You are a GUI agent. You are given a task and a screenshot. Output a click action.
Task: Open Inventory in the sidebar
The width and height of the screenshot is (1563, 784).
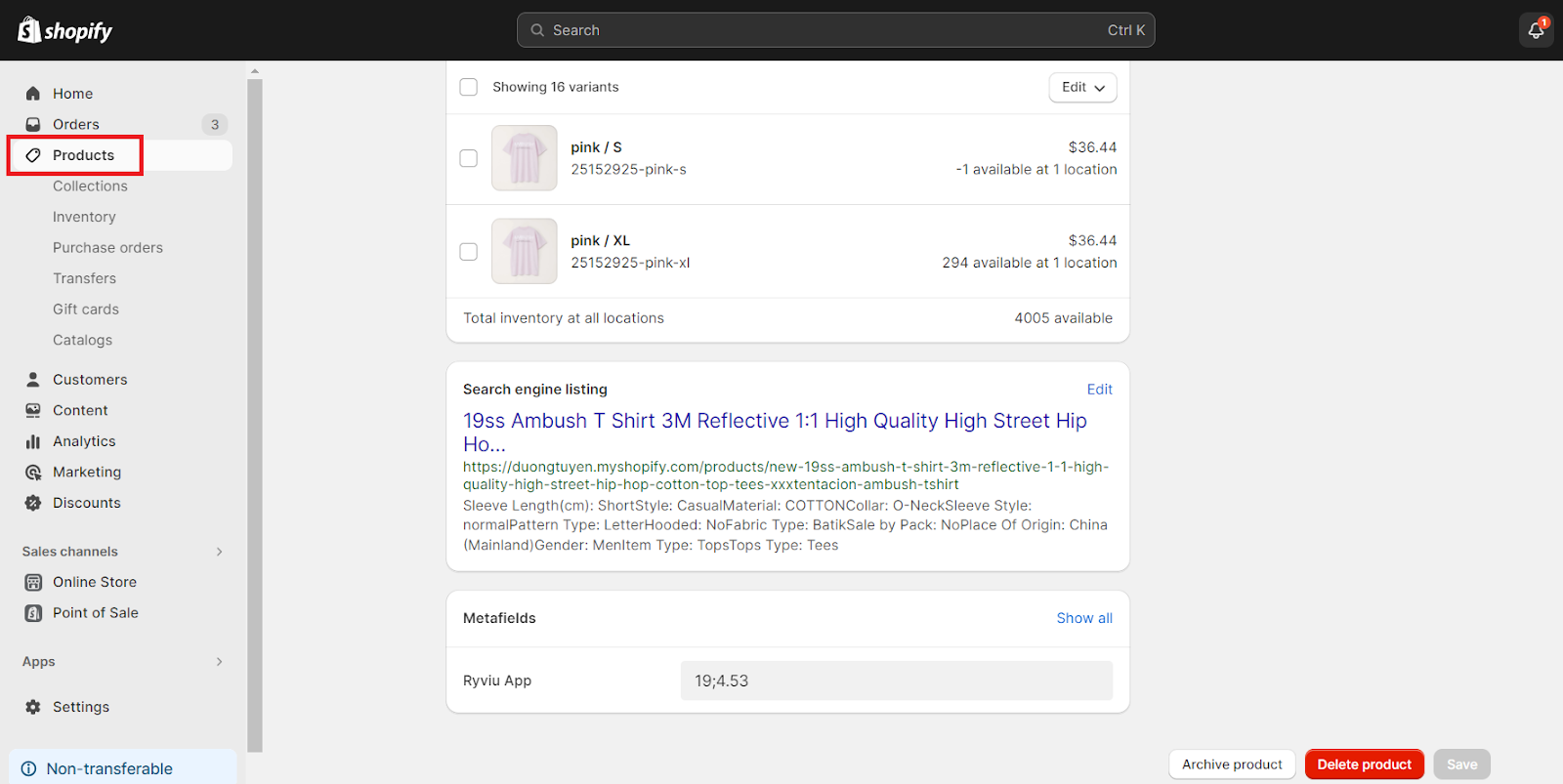point(84,217)
